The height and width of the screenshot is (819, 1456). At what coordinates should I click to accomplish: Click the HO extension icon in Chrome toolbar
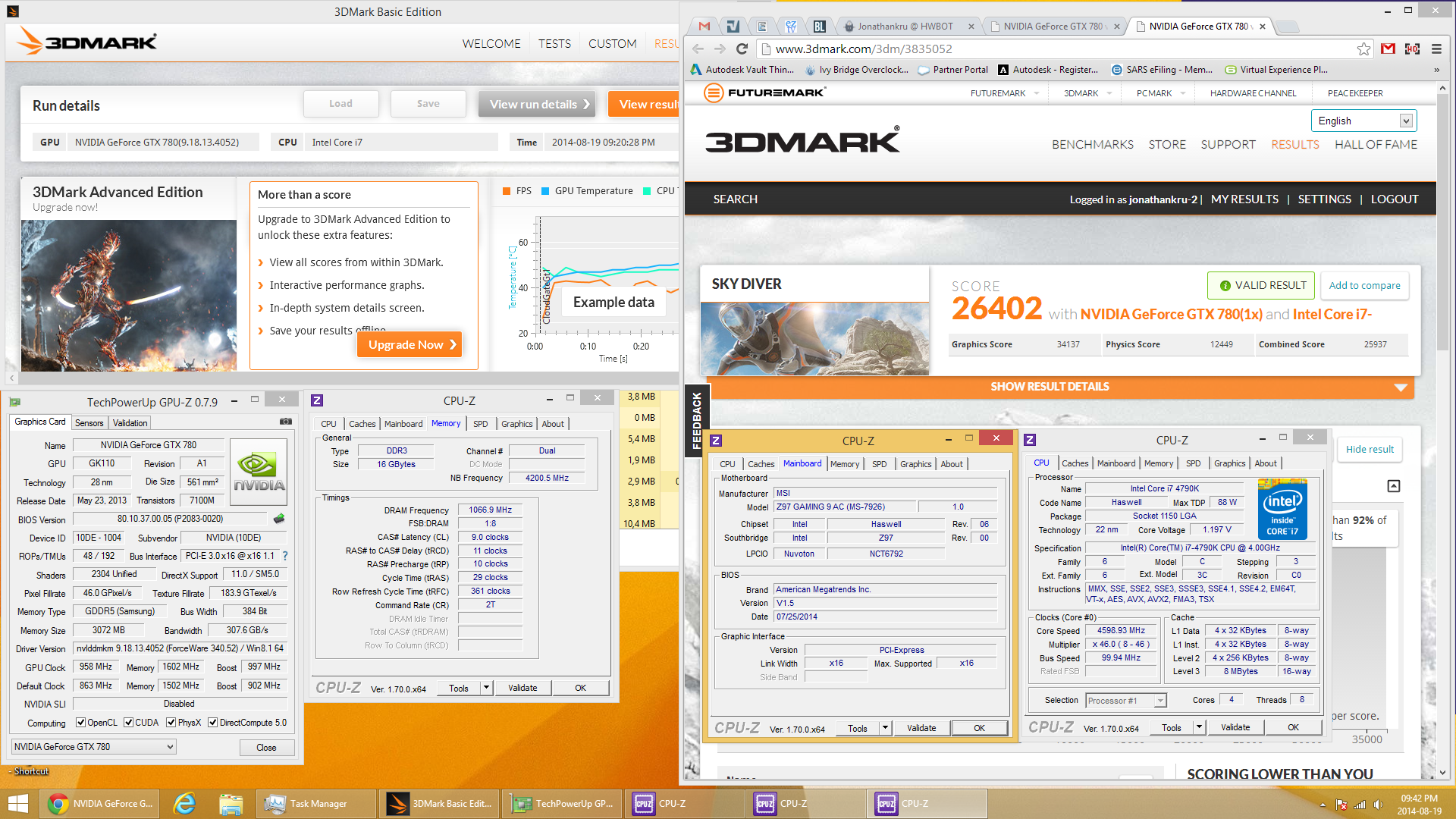[x=1412, y=49]
